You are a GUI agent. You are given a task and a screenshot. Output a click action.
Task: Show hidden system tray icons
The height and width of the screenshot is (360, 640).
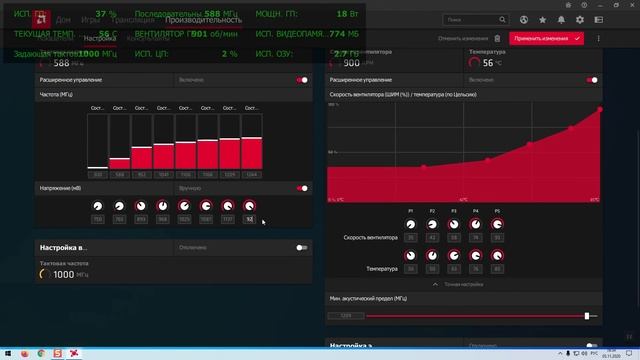(560, 353)
